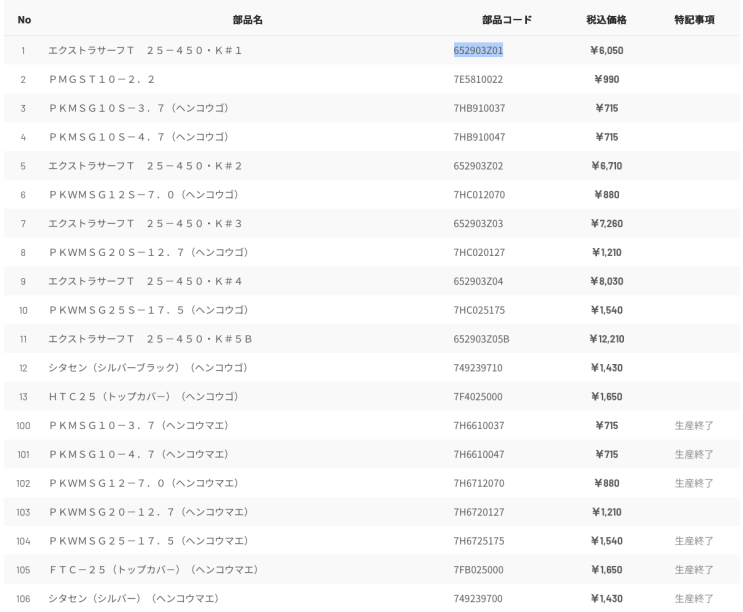This screenshot has height=612, width=743.
Task: Click part code 749239710
Action: tap(478, 368)
